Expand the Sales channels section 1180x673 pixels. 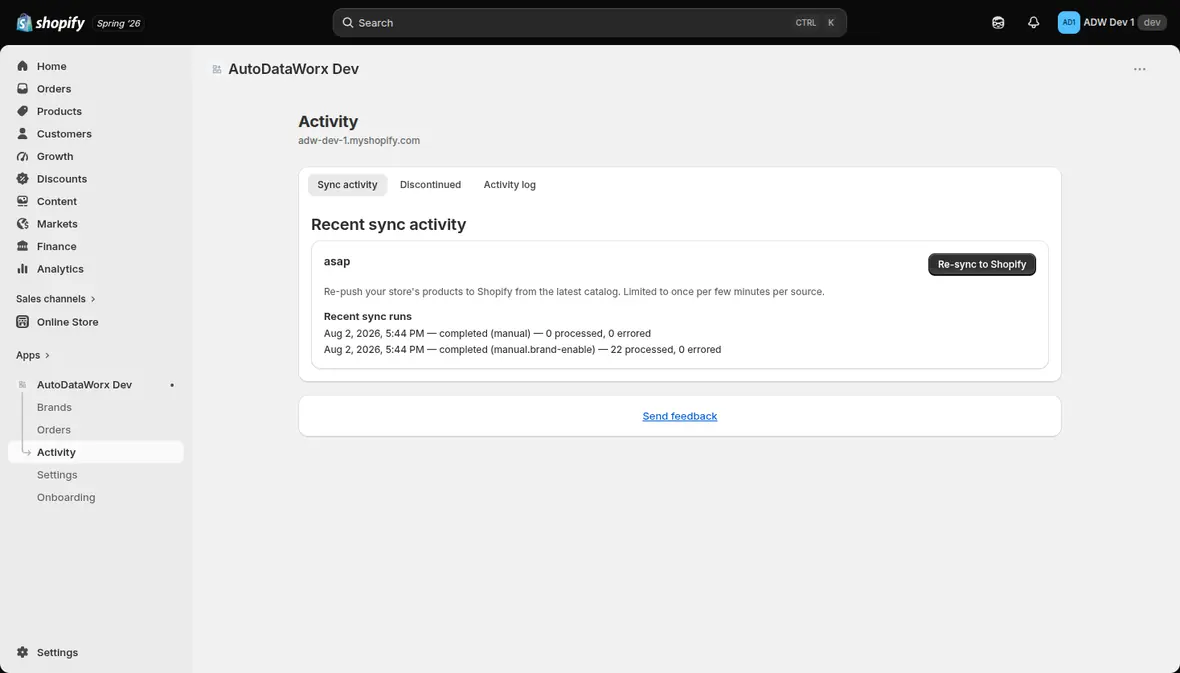[x=56, y=299]
